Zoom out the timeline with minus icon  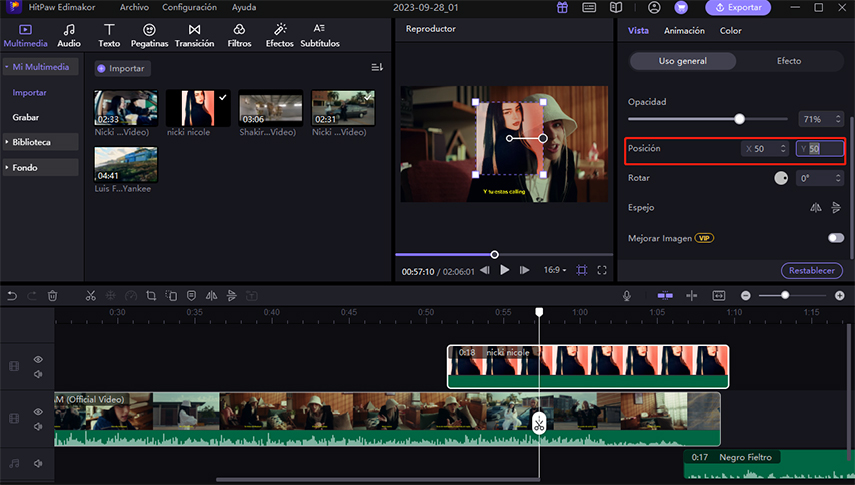coord(745,295)
